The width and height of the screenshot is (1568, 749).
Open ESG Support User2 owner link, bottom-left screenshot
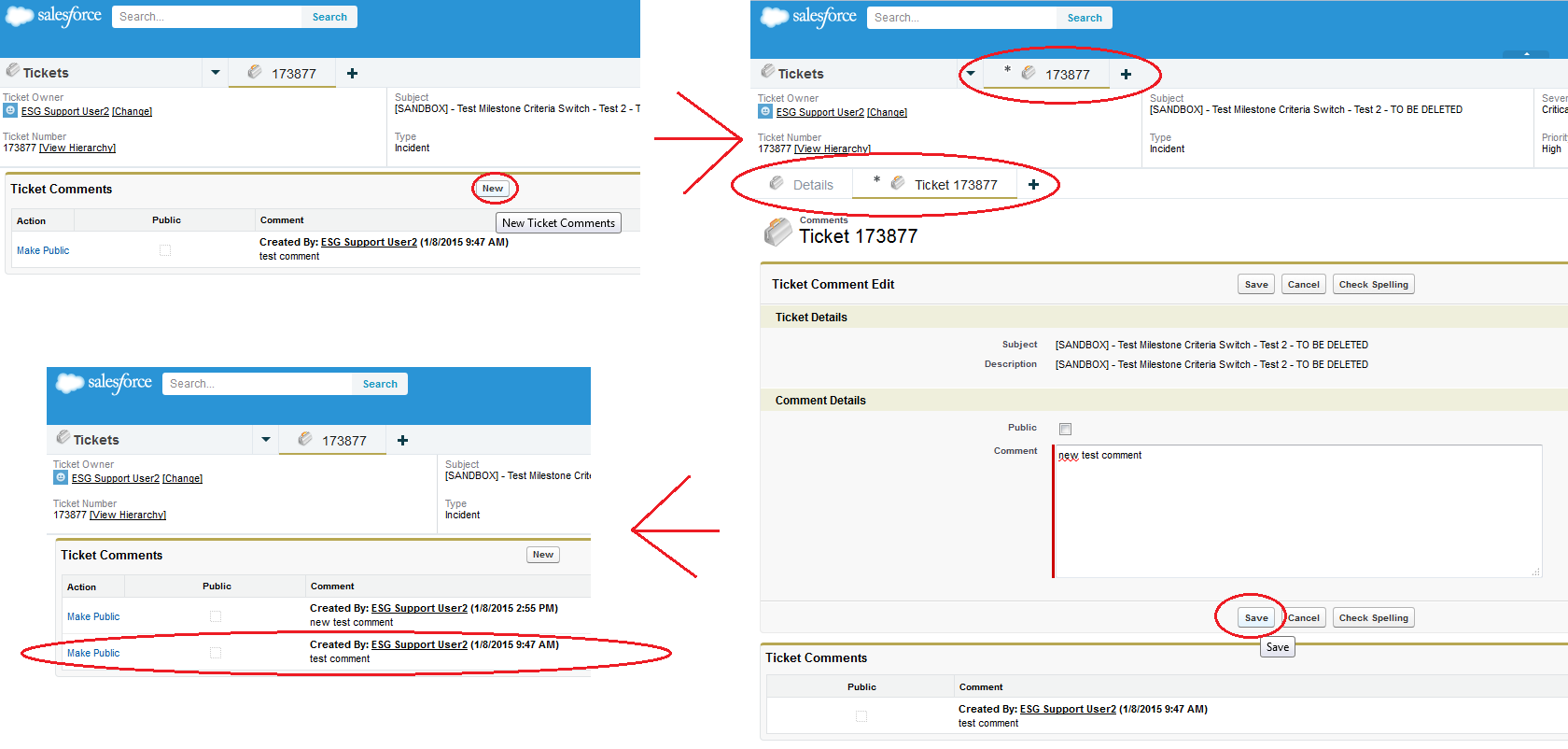[x=116, y=478]
